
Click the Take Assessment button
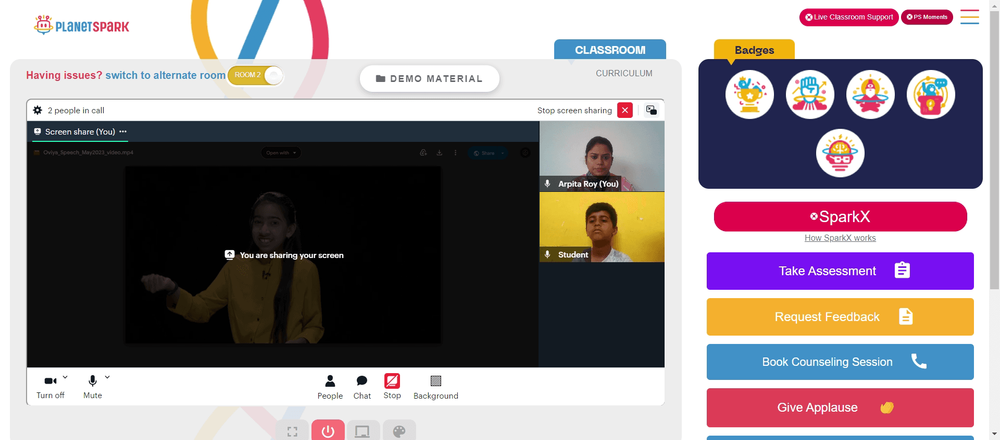tap(840, 271)
